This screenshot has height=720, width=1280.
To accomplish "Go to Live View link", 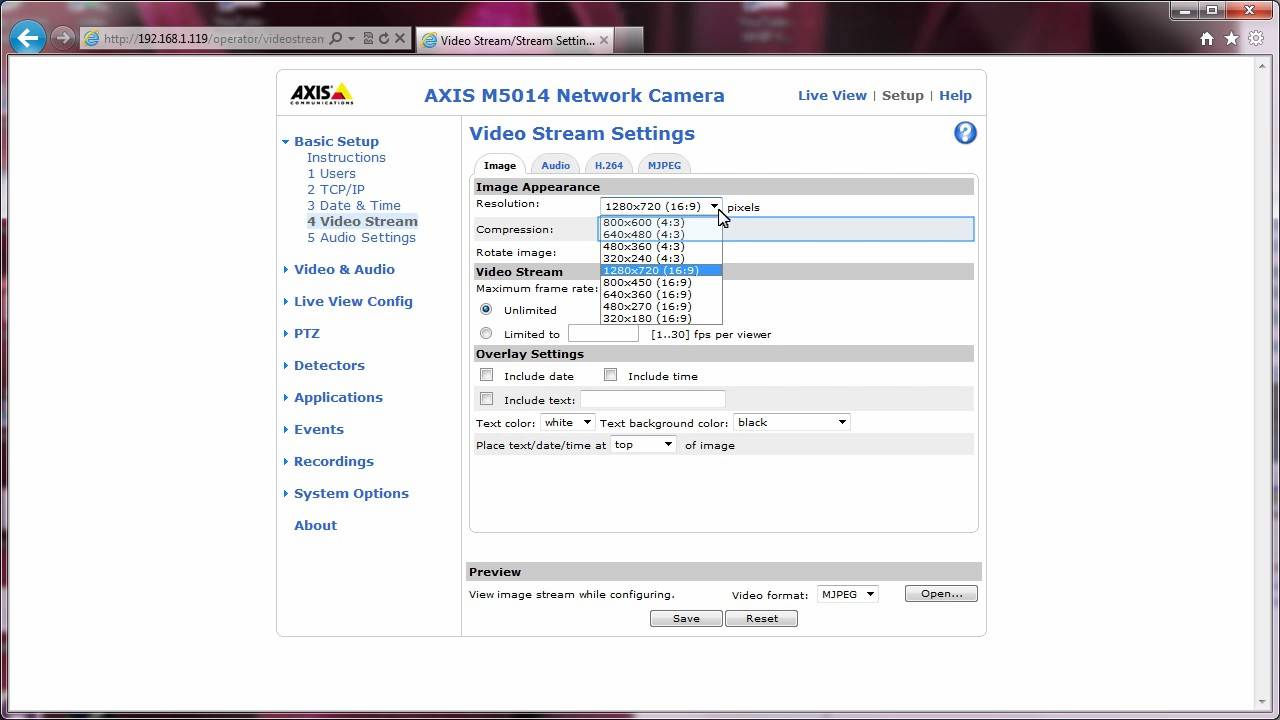I will point(832,95).
